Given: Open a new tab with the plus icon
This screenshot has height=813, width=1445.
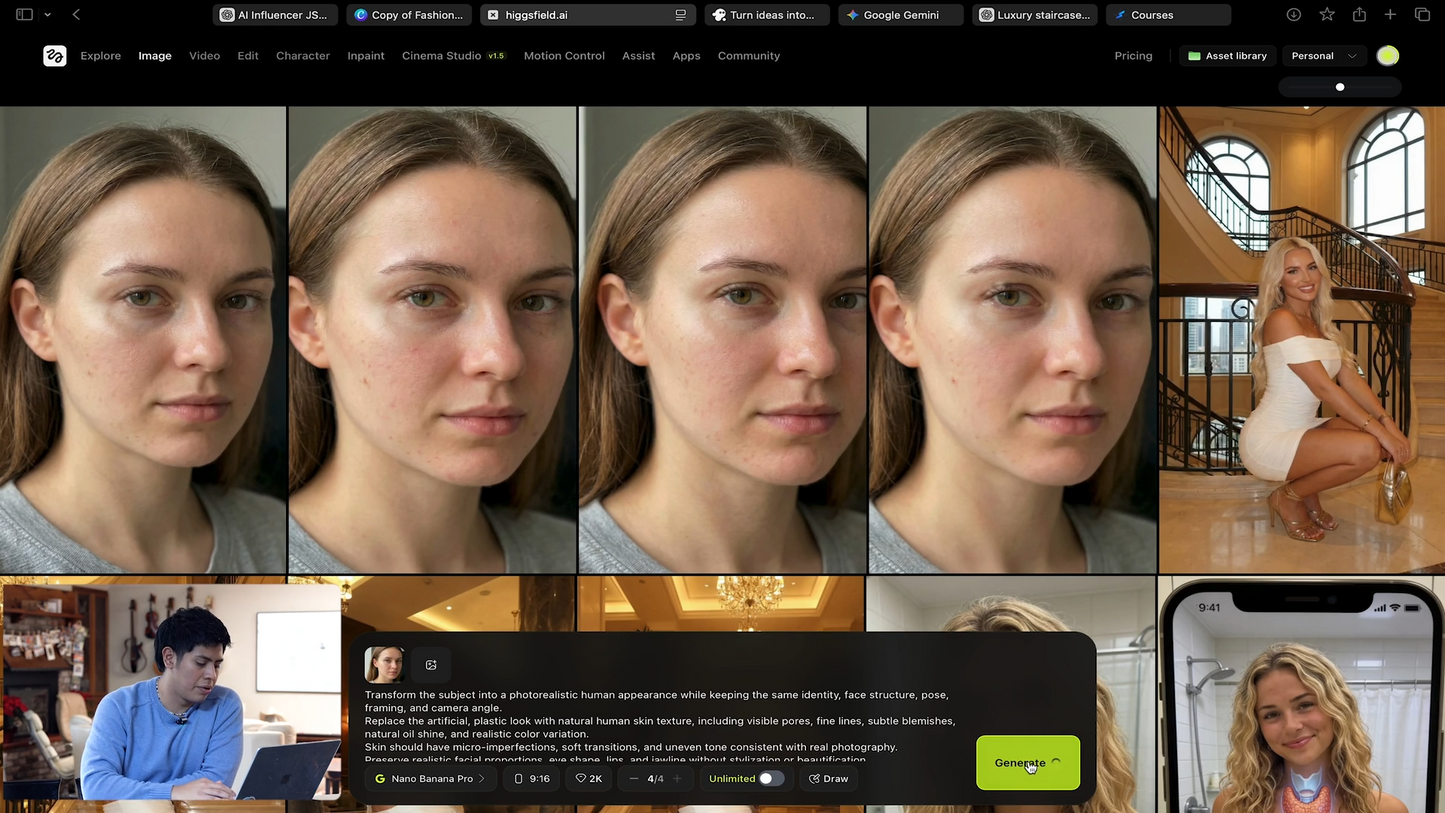Looking at the screenshot, I should click(x=1390, y=15).
